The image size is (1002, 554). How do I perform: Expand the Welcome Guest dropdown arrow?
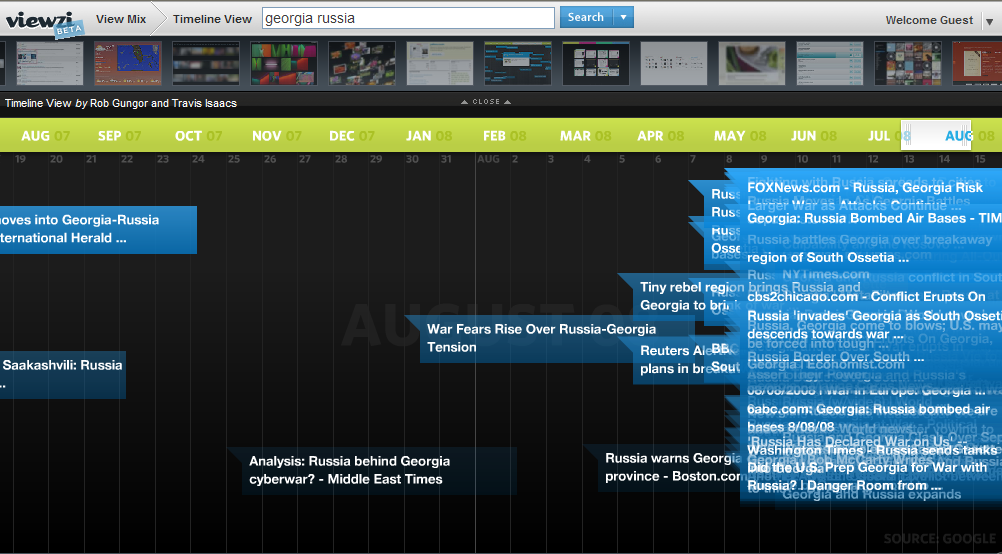click(988, 21)
